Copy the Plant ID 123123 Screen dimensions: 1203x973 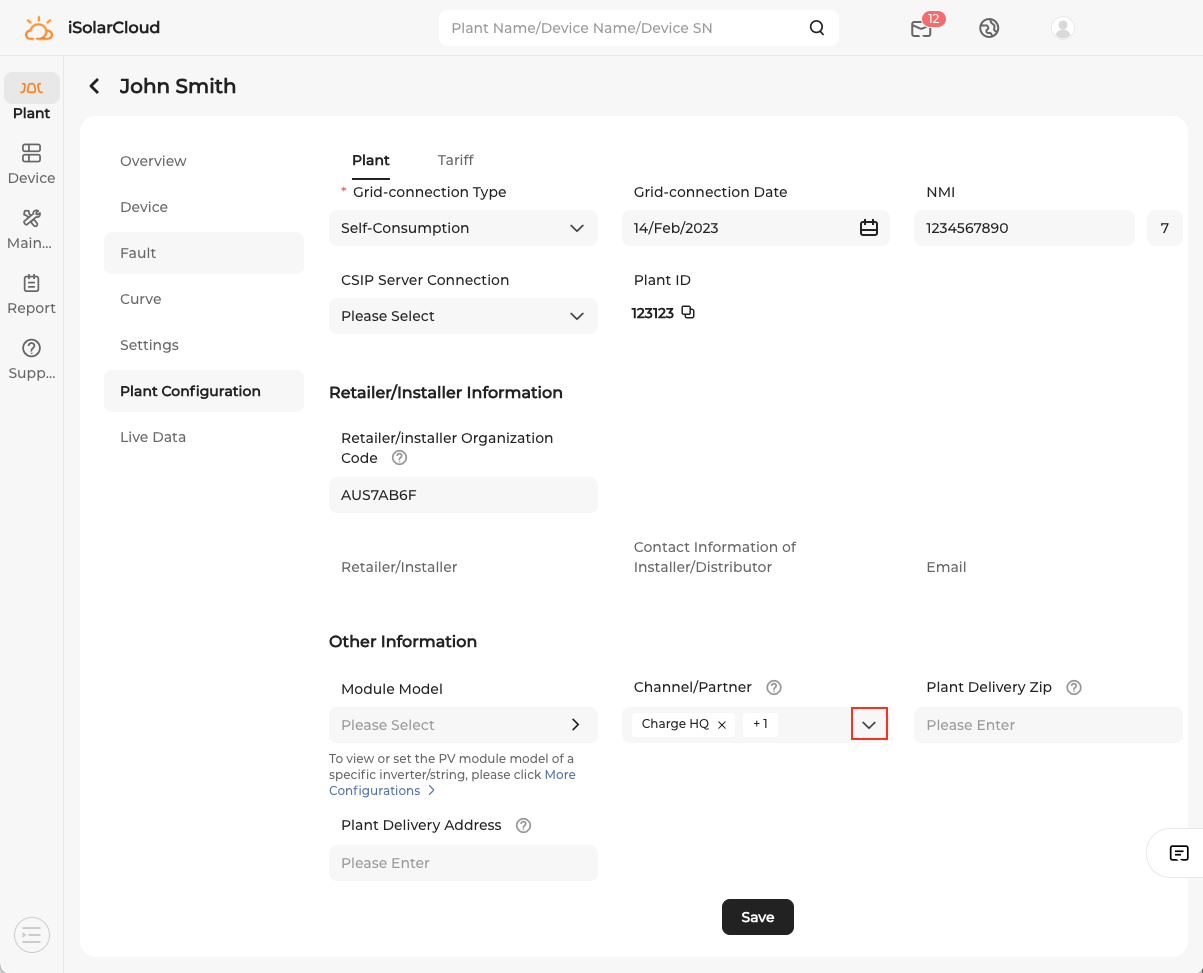[x=688, y=313]
